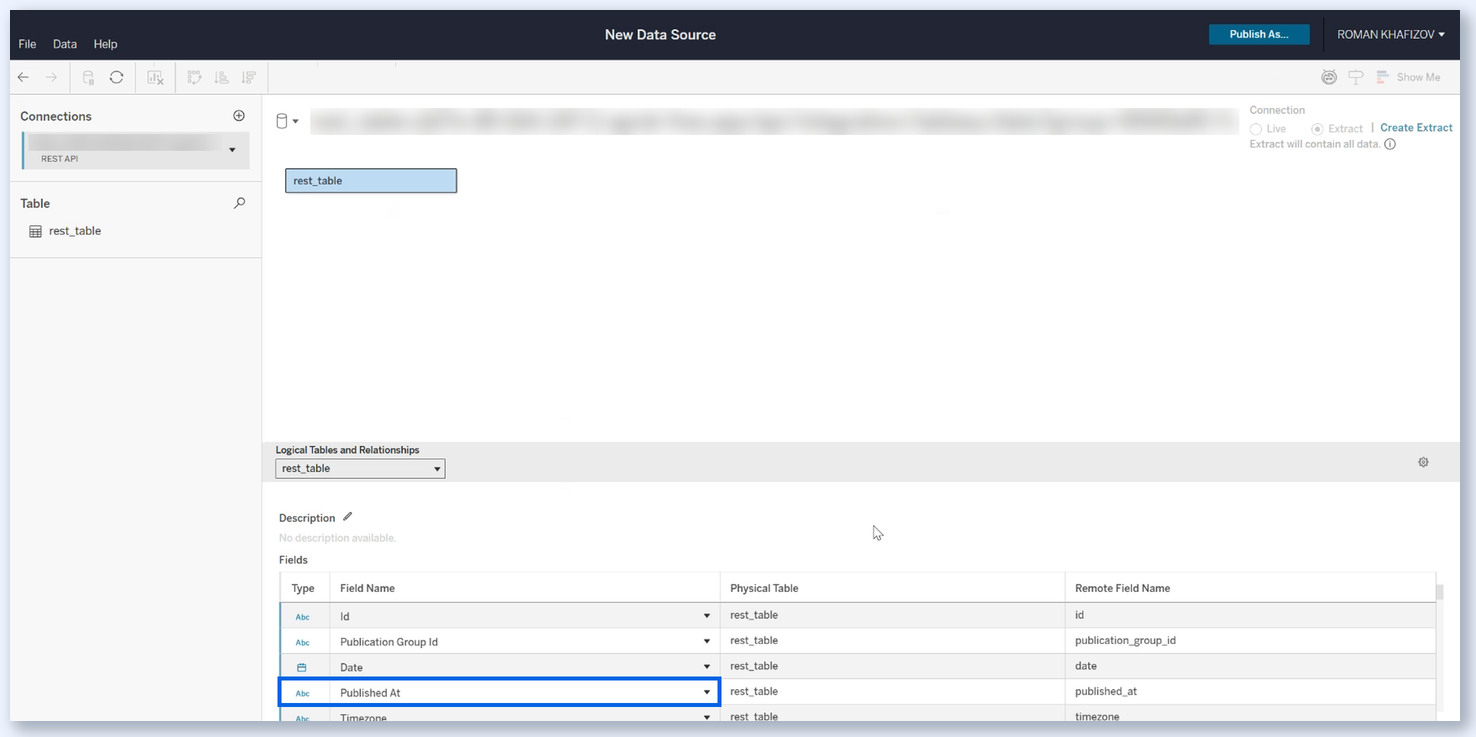
Task: Click the Show Me button
Action: click(x=1409, y=77)
